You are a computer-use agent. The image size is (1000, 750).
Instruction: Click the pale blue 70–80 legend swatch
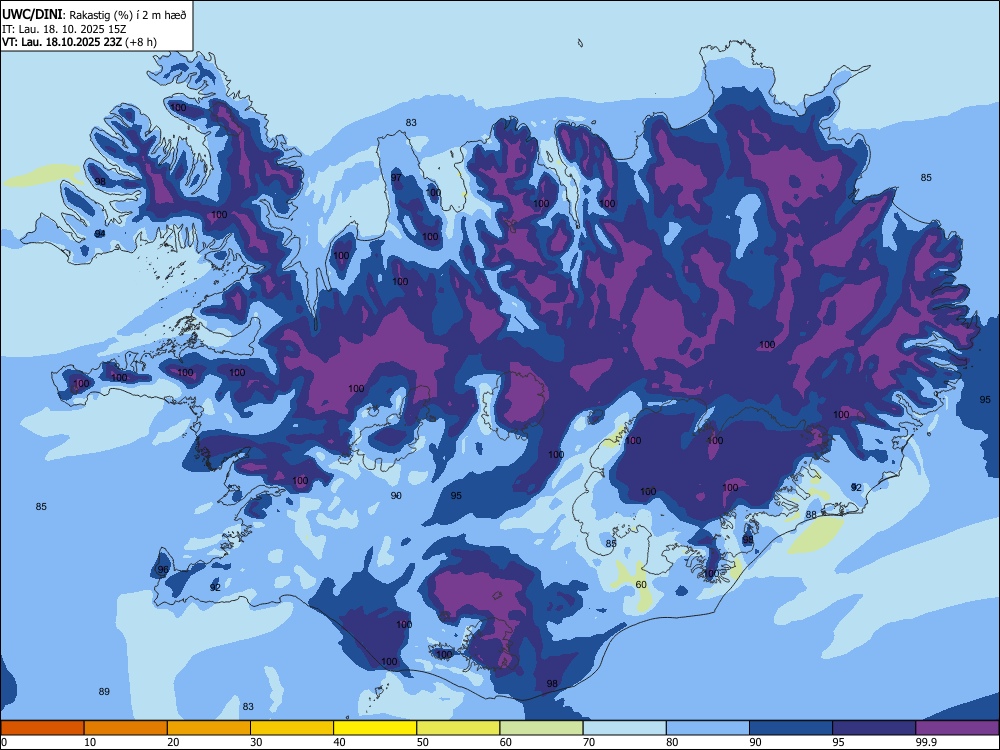(624, 728)
